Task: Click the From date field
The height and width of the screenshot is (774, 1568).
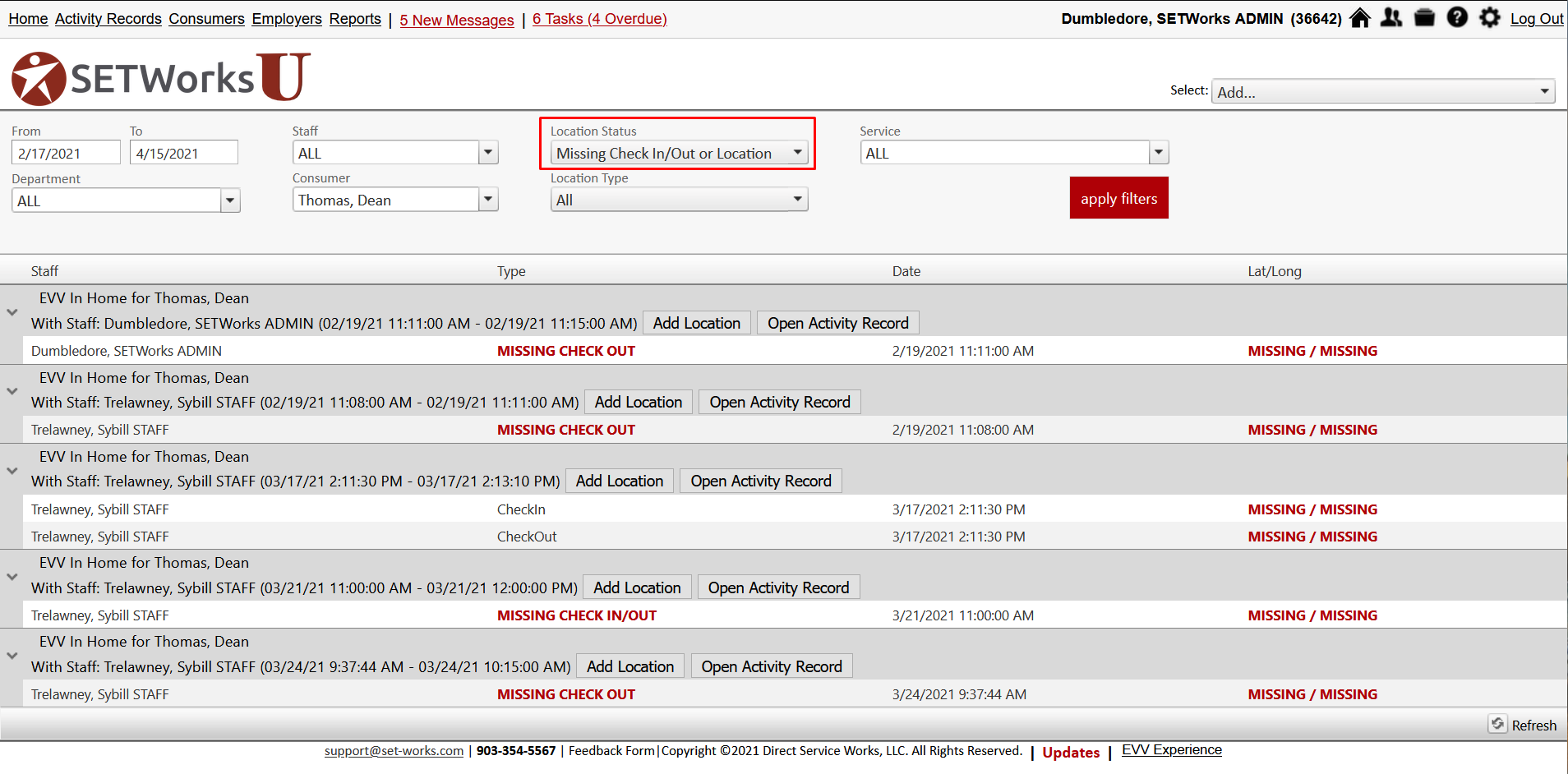Action: coord(66,153)
